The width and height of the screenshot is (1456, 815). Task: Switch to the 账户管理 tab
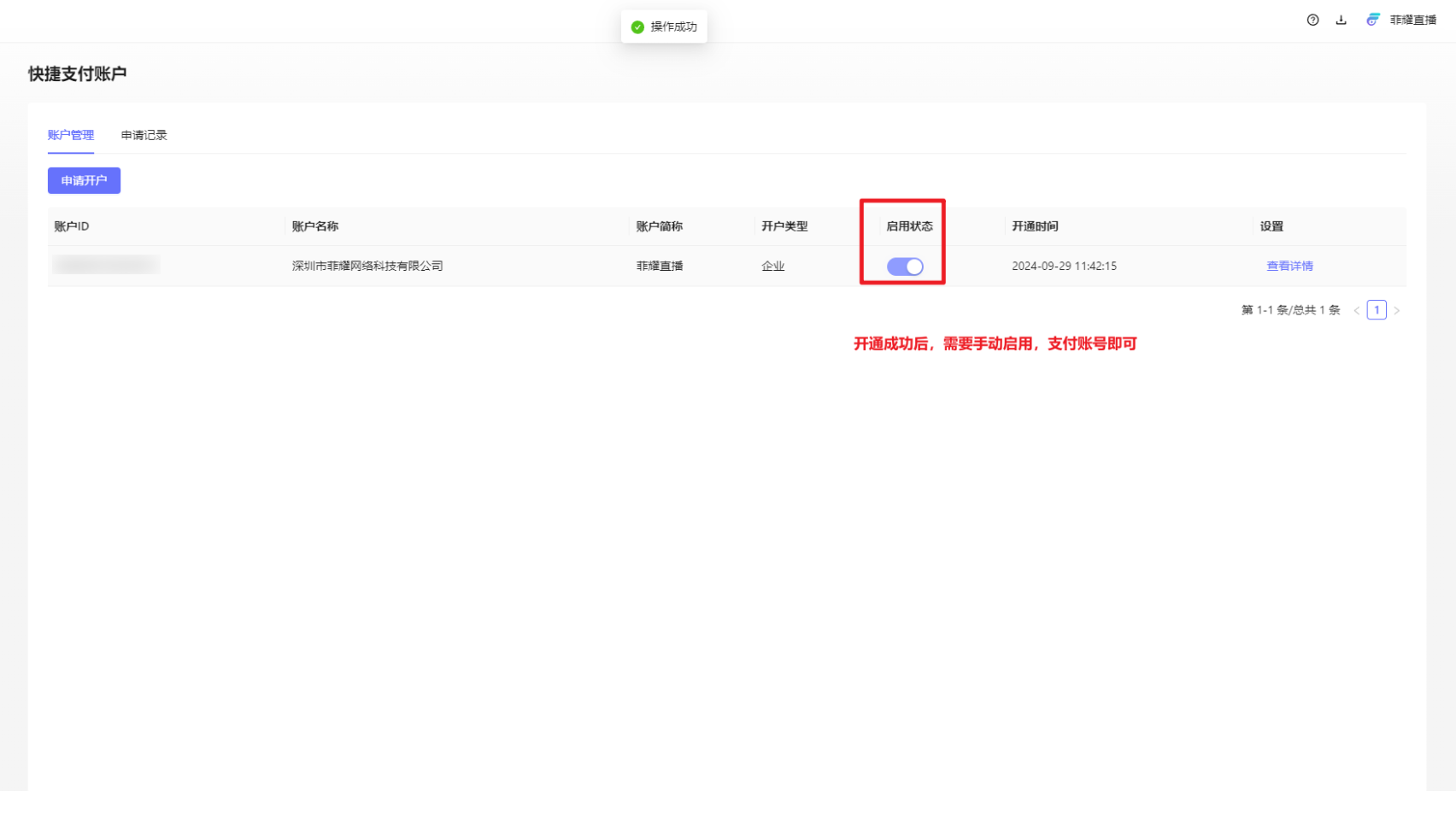[x=71, y=135]
